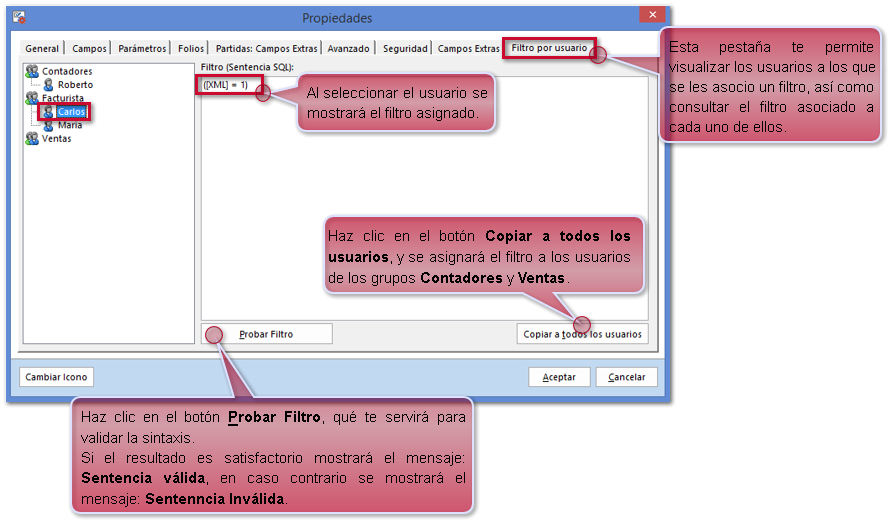Select the Folios tab

tap(190, 48)
